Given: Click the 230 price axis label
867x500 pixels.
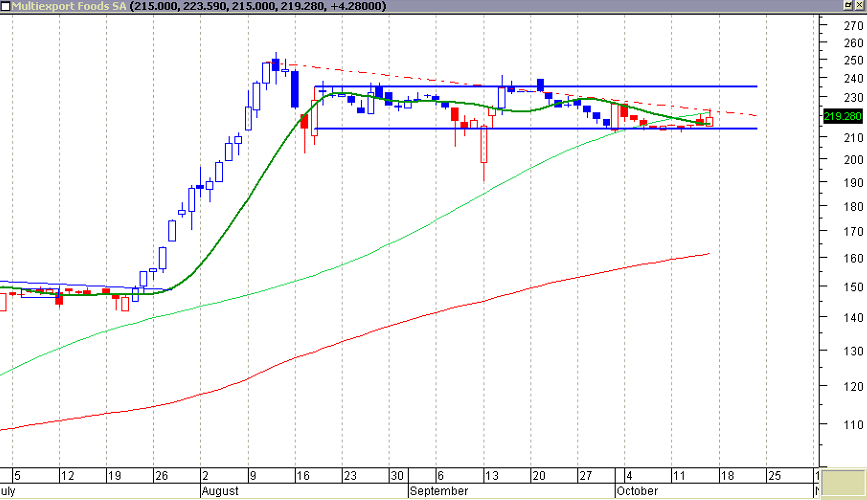Looking at the screenshot, I should point(854,97).
